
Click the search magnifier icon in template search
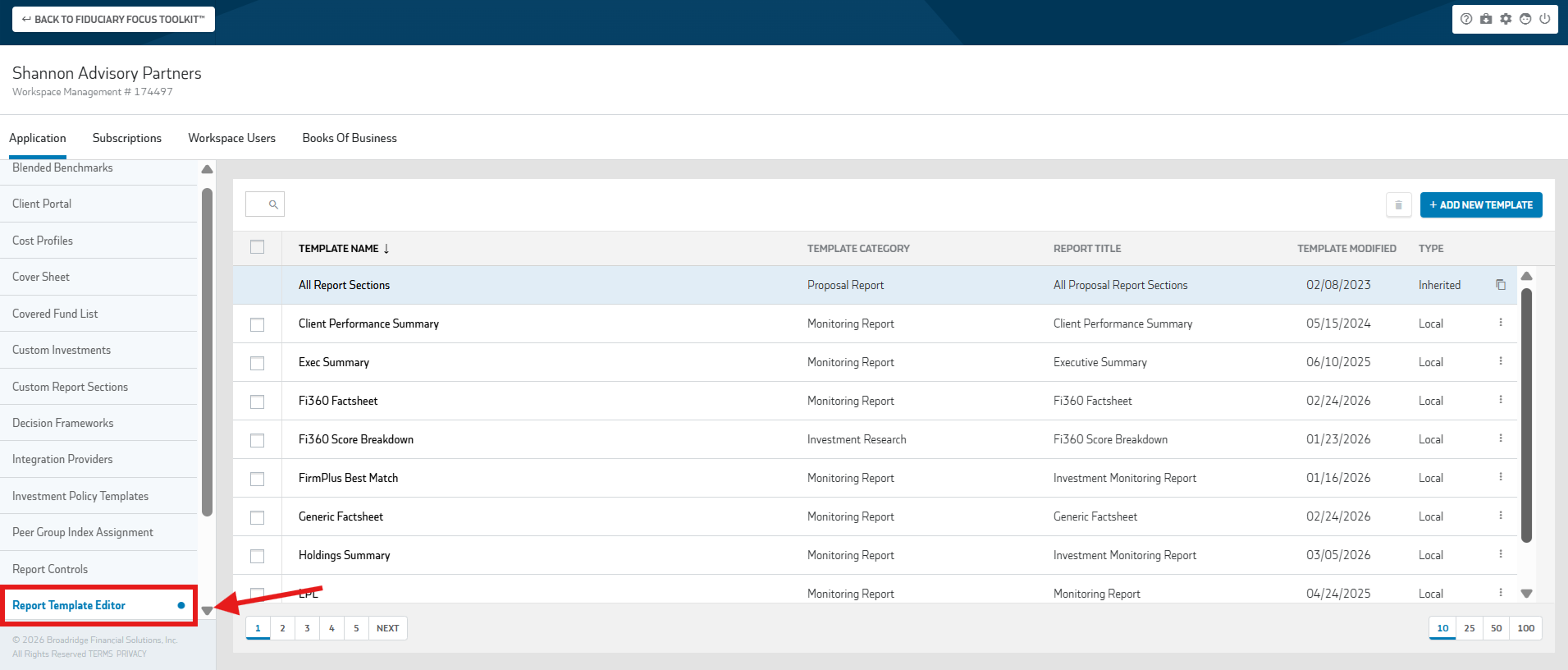273,204
